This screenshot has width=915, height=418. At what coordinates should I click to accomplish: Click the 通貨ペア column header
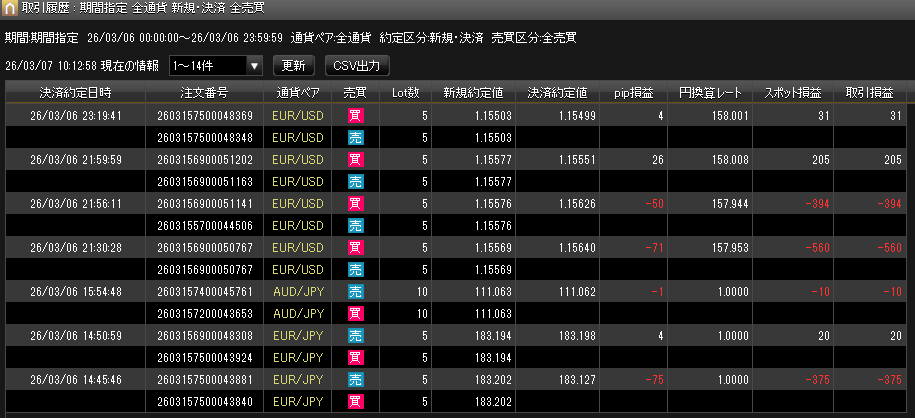pyautogui.click(x=299, y=92)
